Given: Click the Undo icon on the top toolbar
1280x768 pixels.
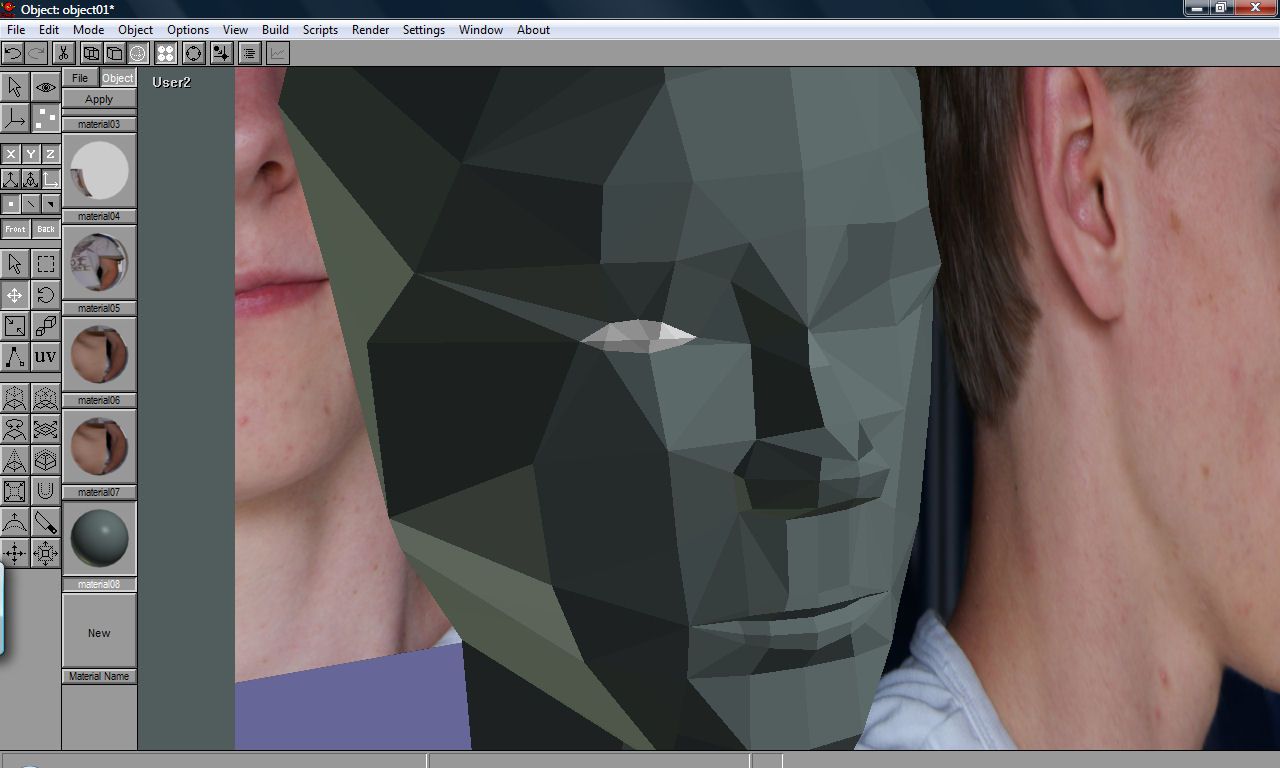Looking at the screenshot, I should pyautogui.click(x=12, y=53).
